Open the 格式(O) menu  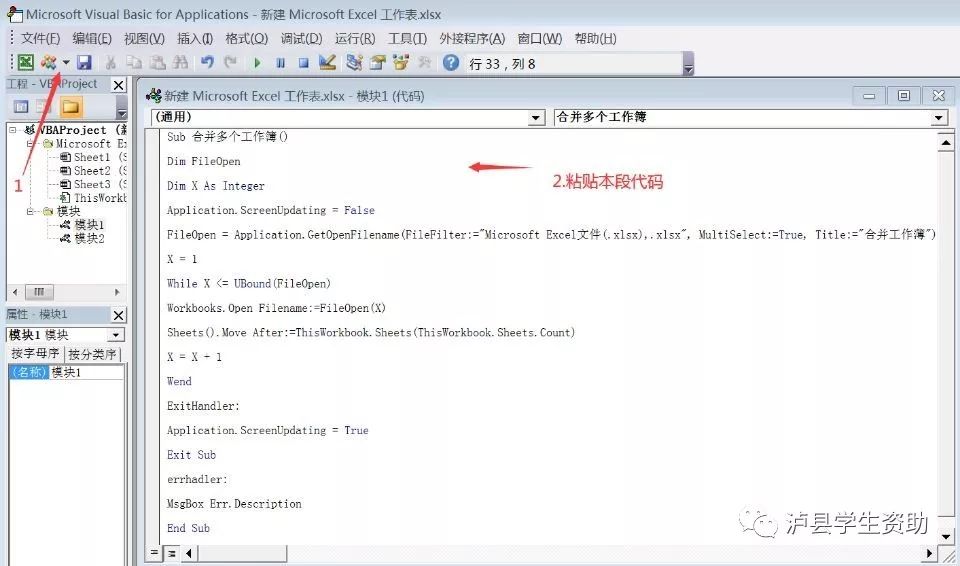click(246, 39)
